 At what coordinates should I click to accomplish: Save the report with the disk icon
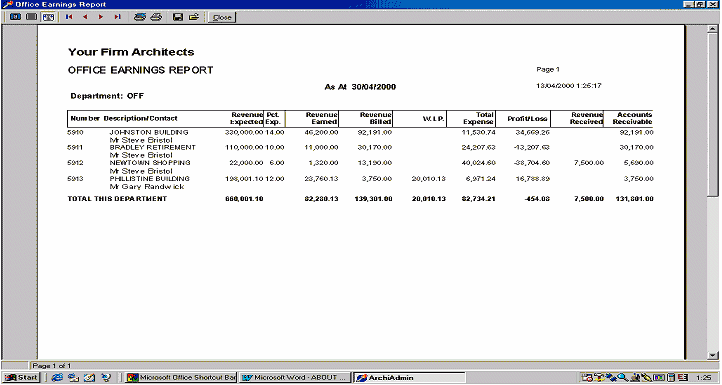point(178,17)
